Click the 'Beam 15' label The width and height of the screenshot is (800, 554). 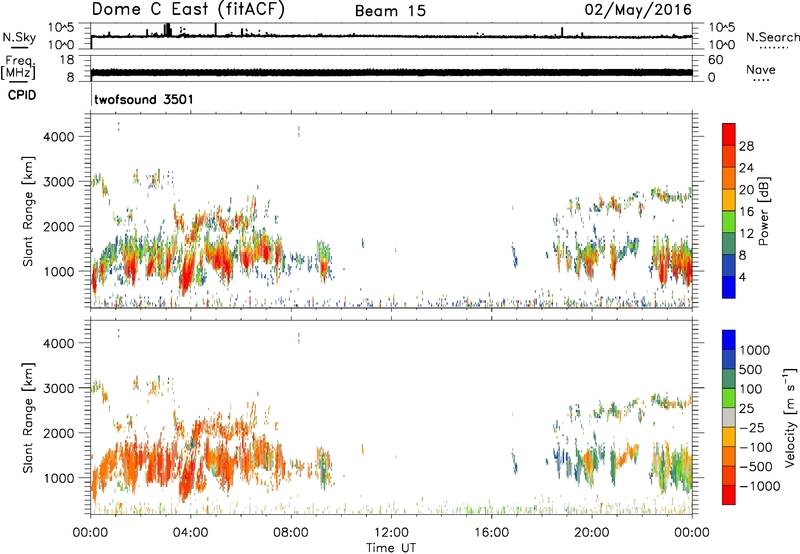pos(390,11)
